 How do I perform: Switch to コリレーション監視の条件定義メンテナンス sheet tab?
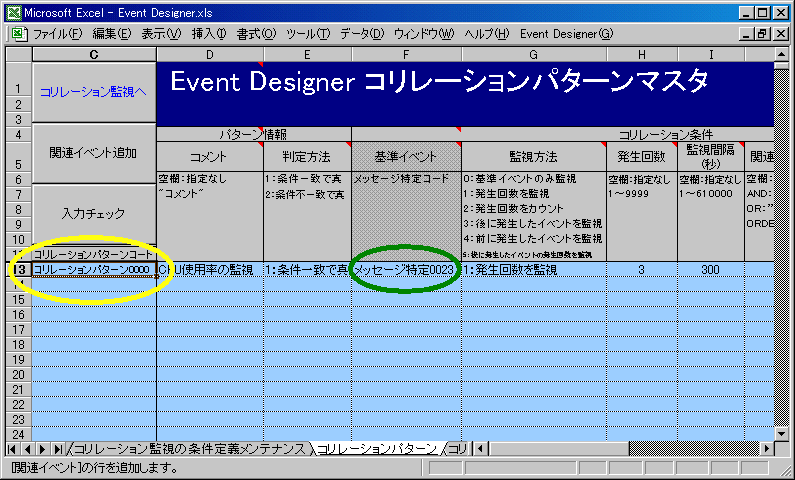click(190, 449)
